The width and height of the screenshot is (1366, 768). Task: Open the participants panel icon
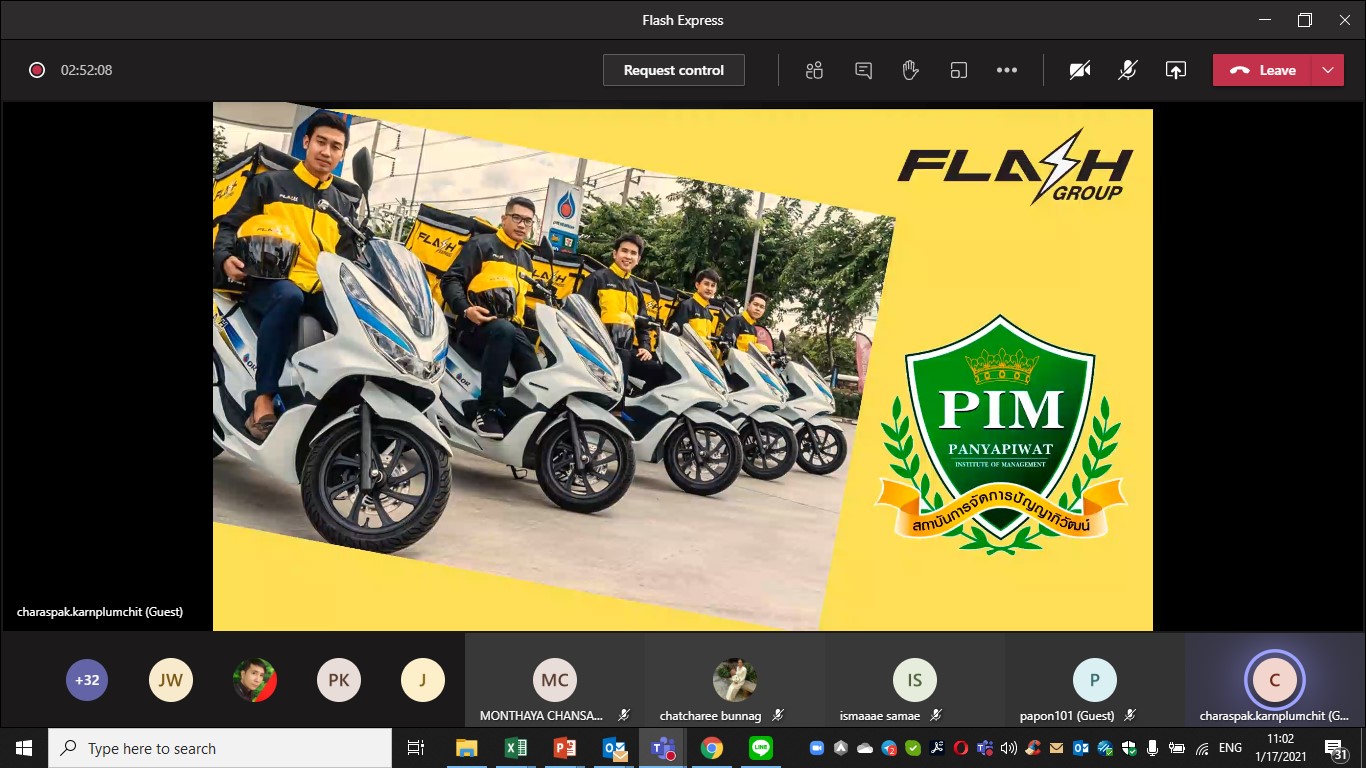pyautogui.click(x=814, y=70)
